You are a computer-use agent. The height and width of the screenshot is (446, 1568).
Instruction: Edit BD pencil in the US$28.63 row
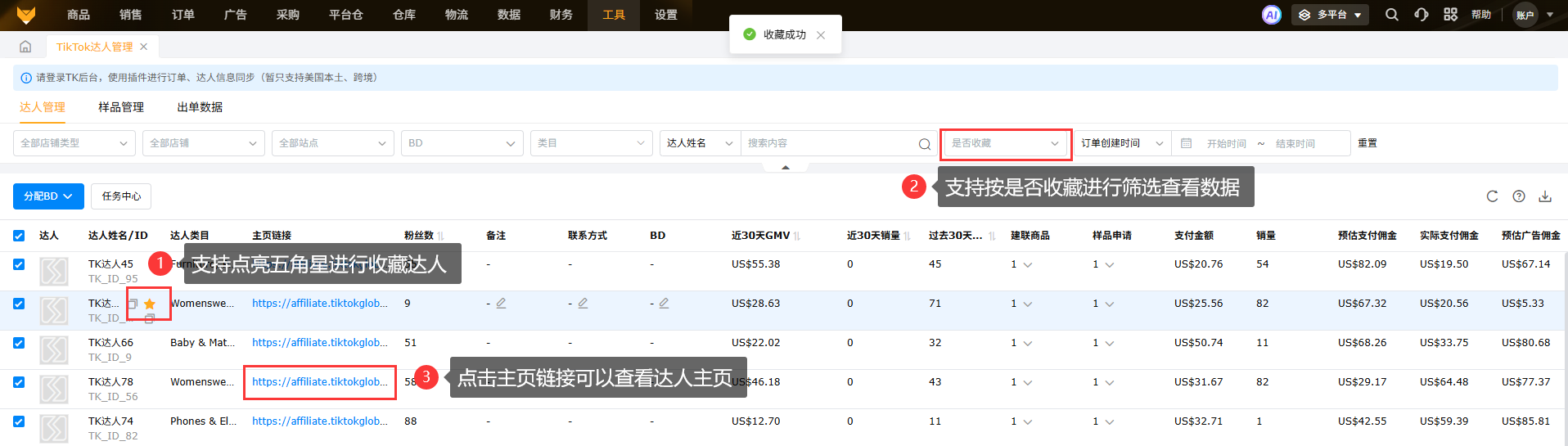[664, 303]
